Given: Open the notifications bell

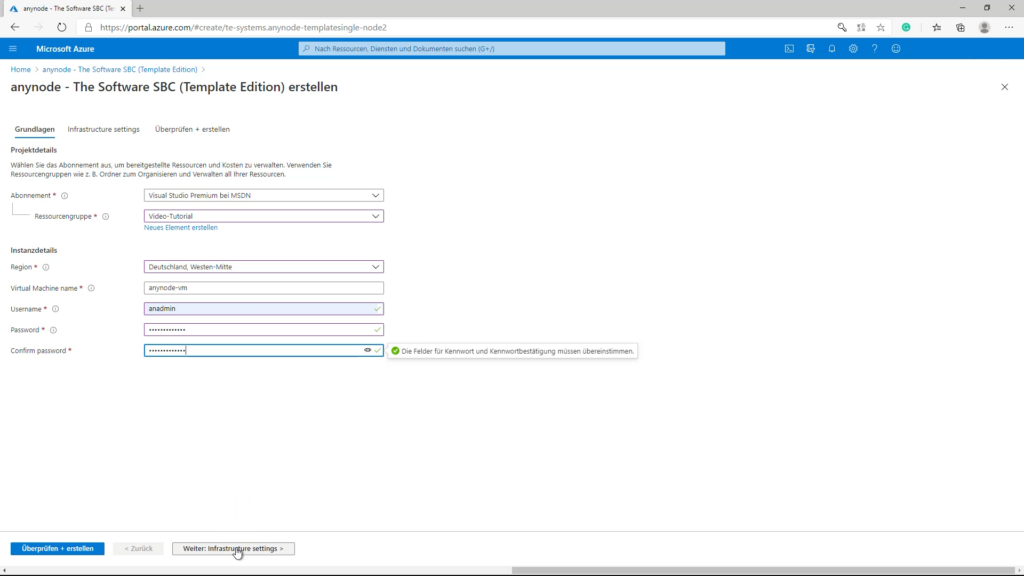Looking at the screenshot, I should pyautogui.click(x=831, y=48).
